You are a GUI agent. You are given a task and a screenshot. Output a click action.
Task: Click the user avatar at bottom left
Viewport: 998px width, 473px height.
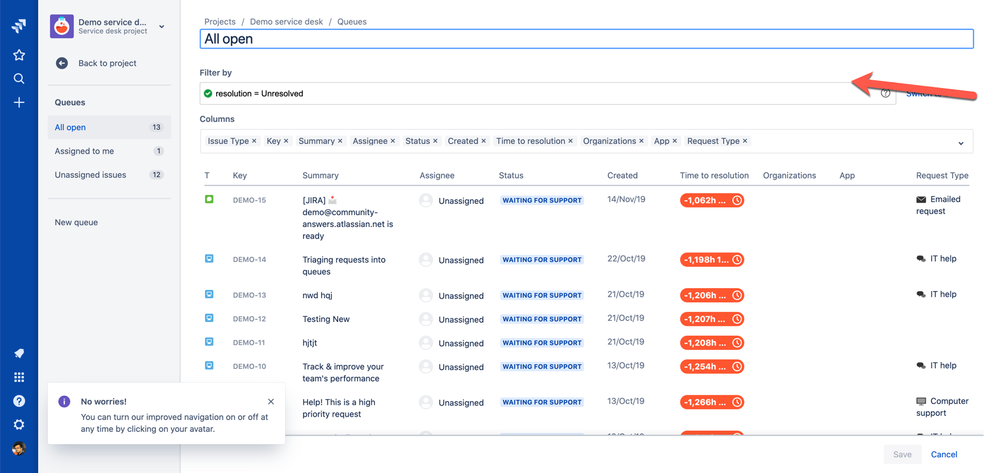coord(19,449)
